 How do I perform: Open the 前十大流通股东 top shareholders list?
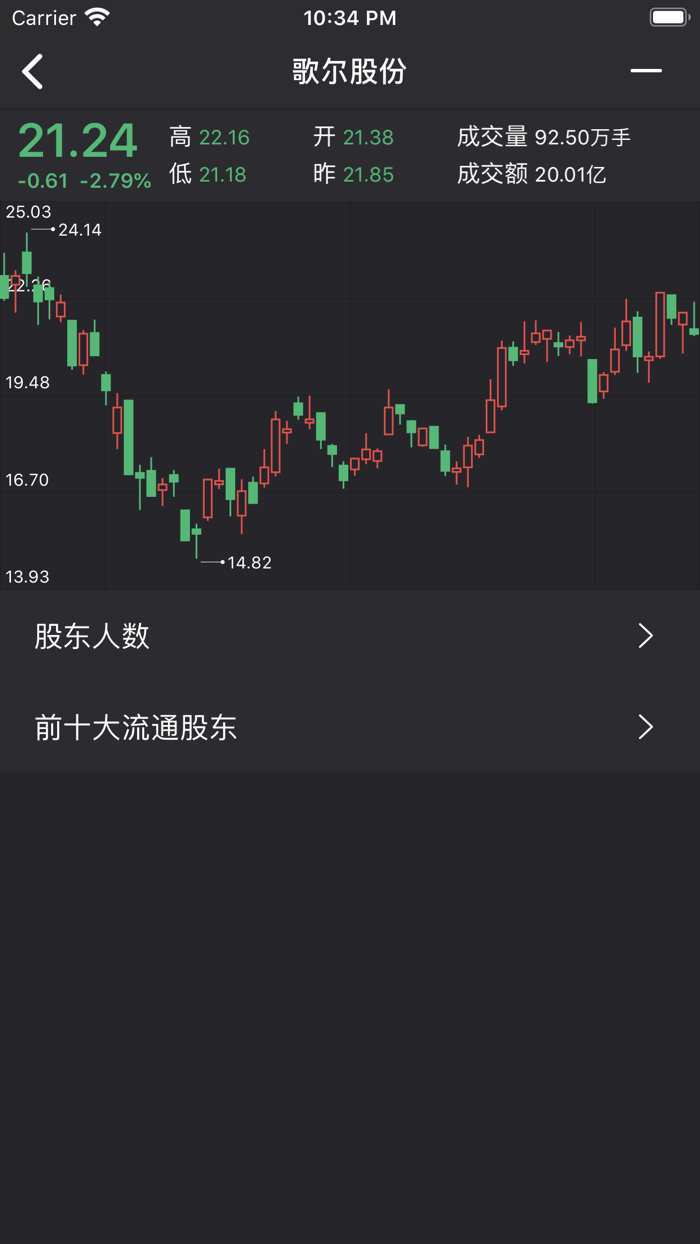tap(135, 728)
